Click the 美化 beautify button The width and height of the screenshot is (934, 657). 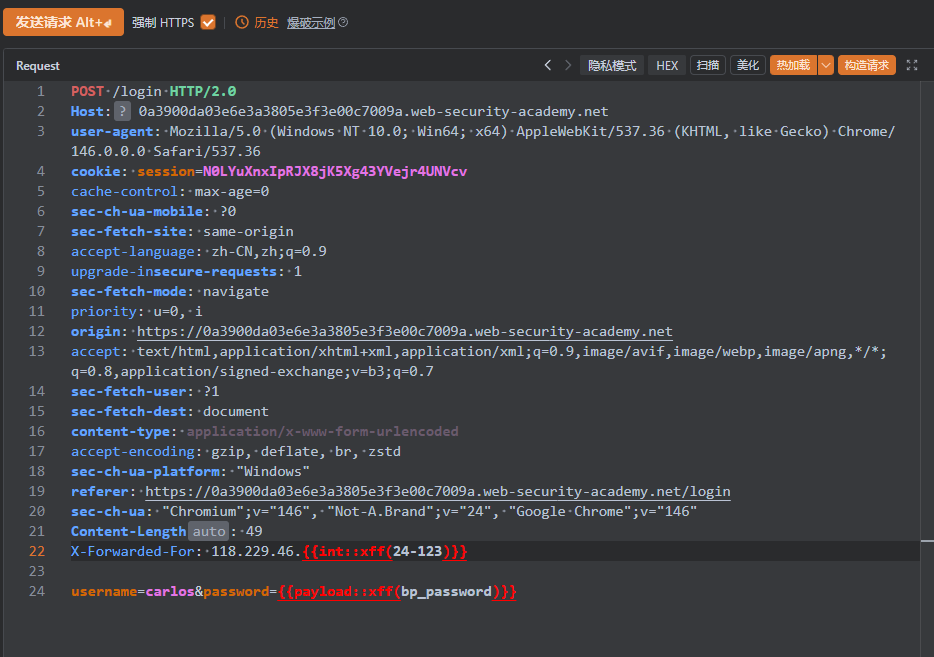(747, 65)
